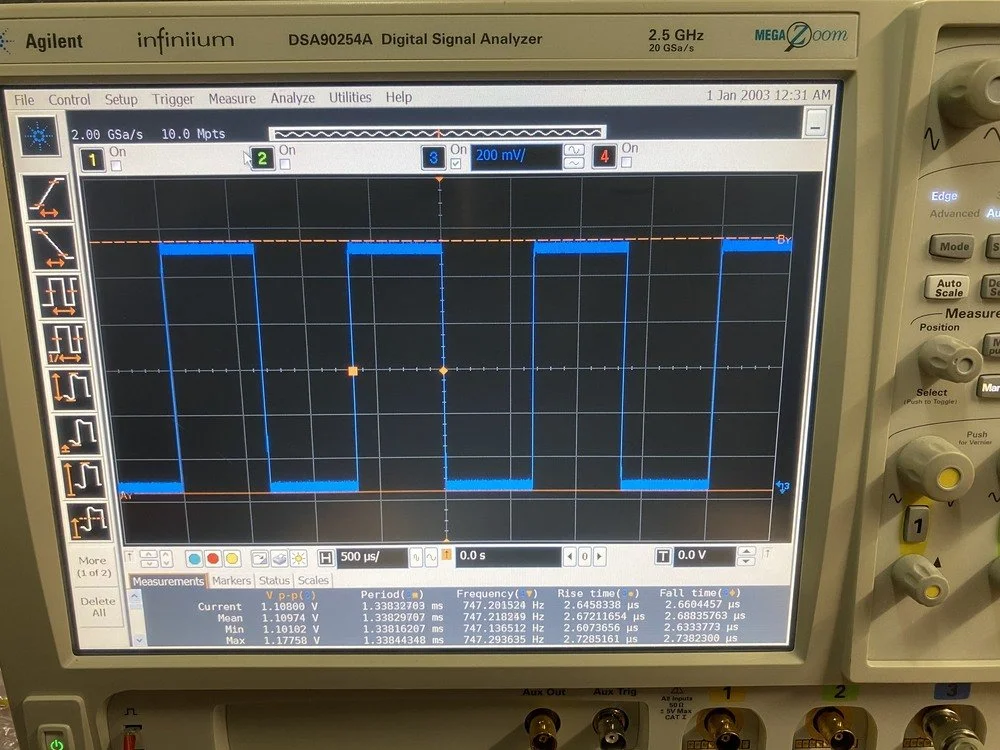Click the horizontal timebase H icon
Viewport: 1000px width, 750px height.
325,558
